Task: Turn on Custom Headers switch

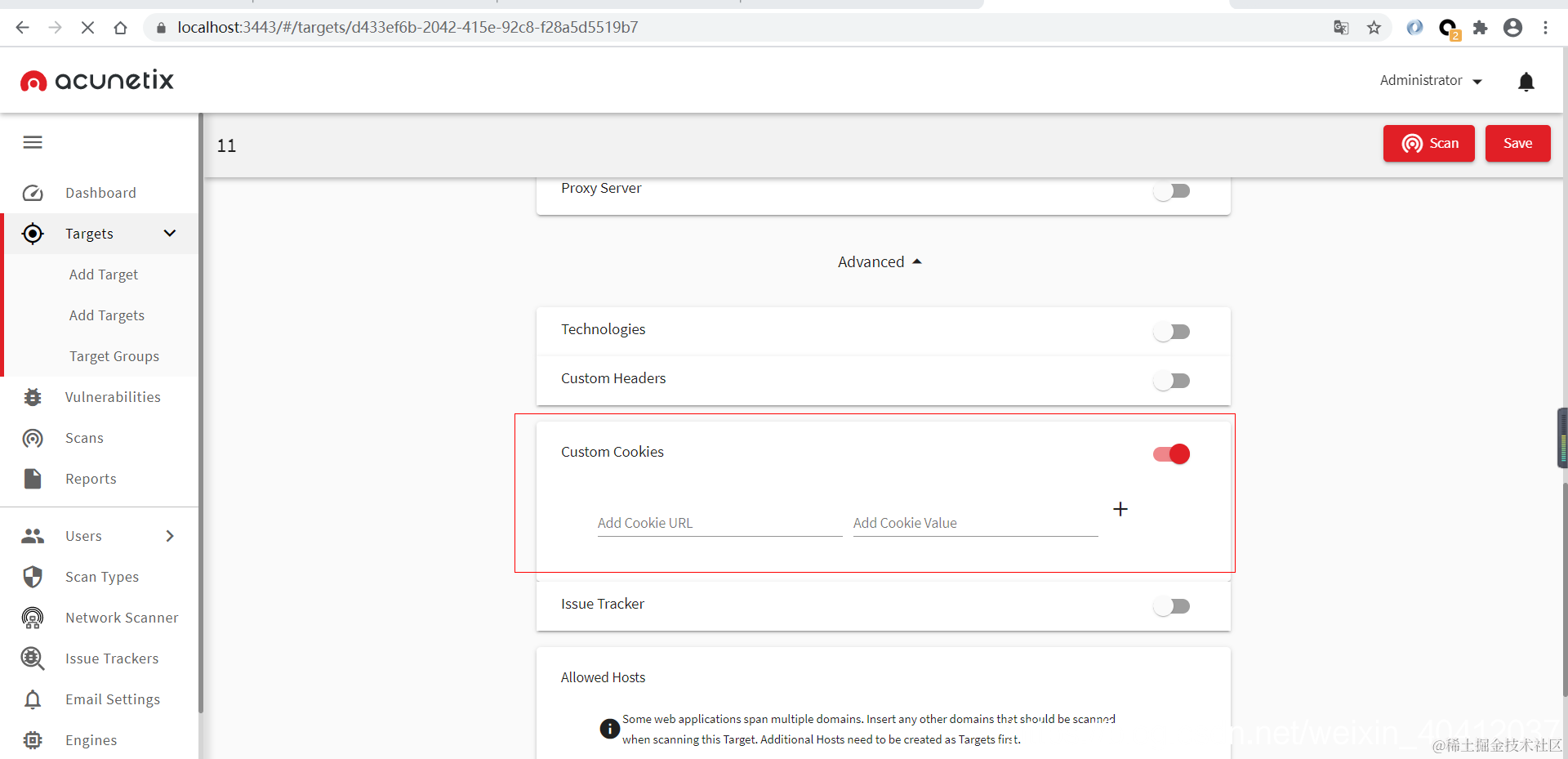Action: (x=1171, y=381)
